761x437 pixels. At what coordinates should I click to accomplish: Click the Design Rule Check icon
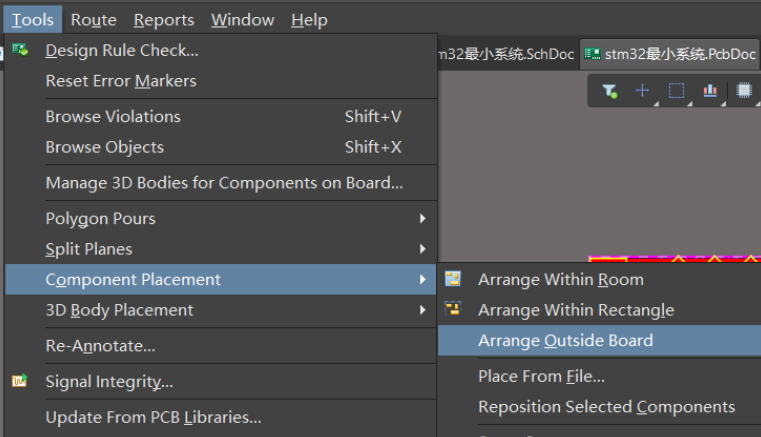tap(20, 50)
